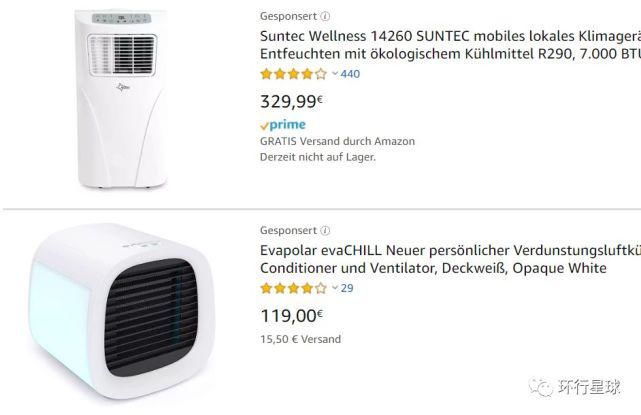
Task: Open the 29 reviews link
Action: pos(347,288)
